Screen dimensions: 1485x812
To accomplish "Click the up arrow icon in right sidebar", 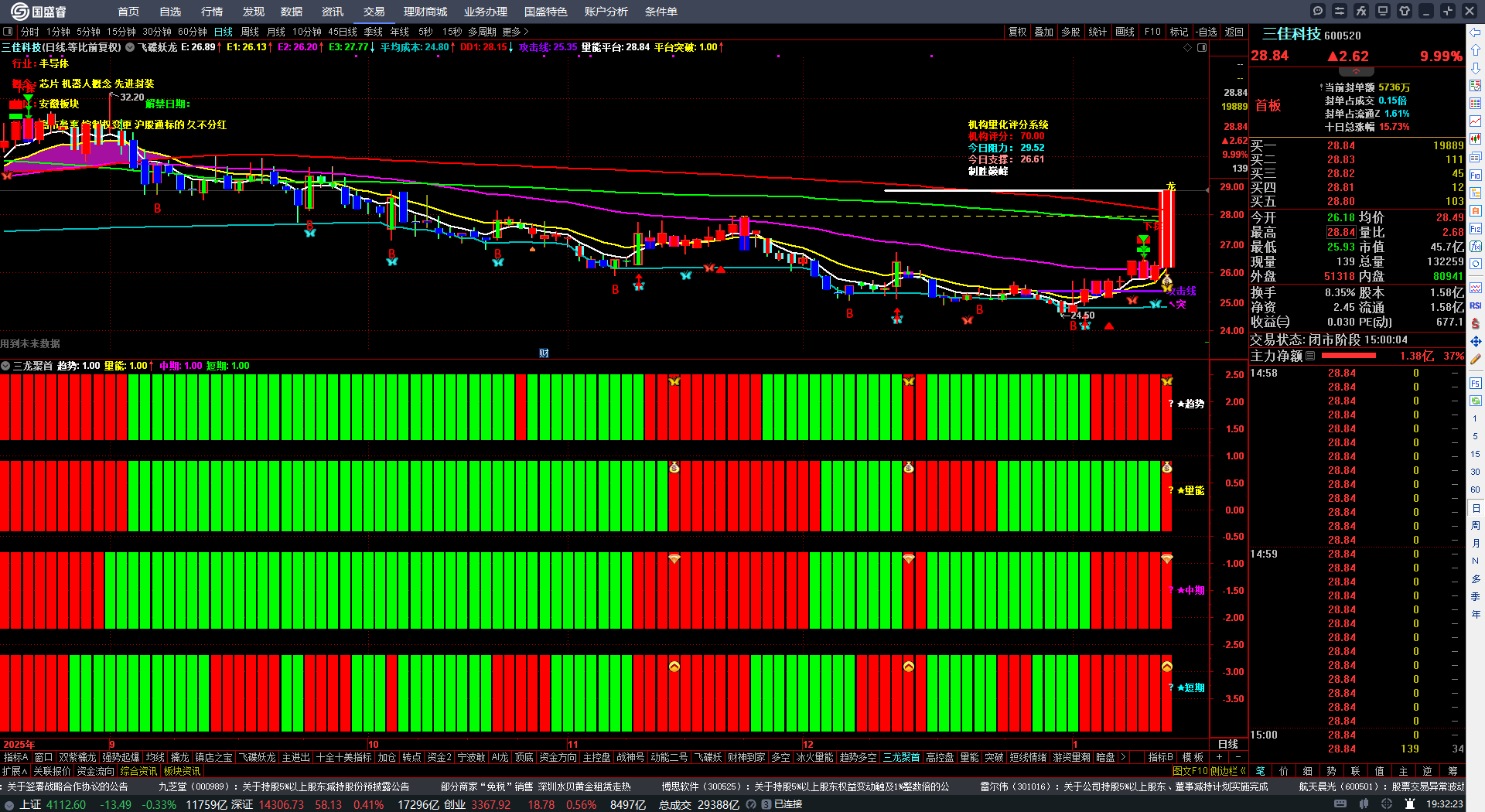I will click(x=1476, y=50).
